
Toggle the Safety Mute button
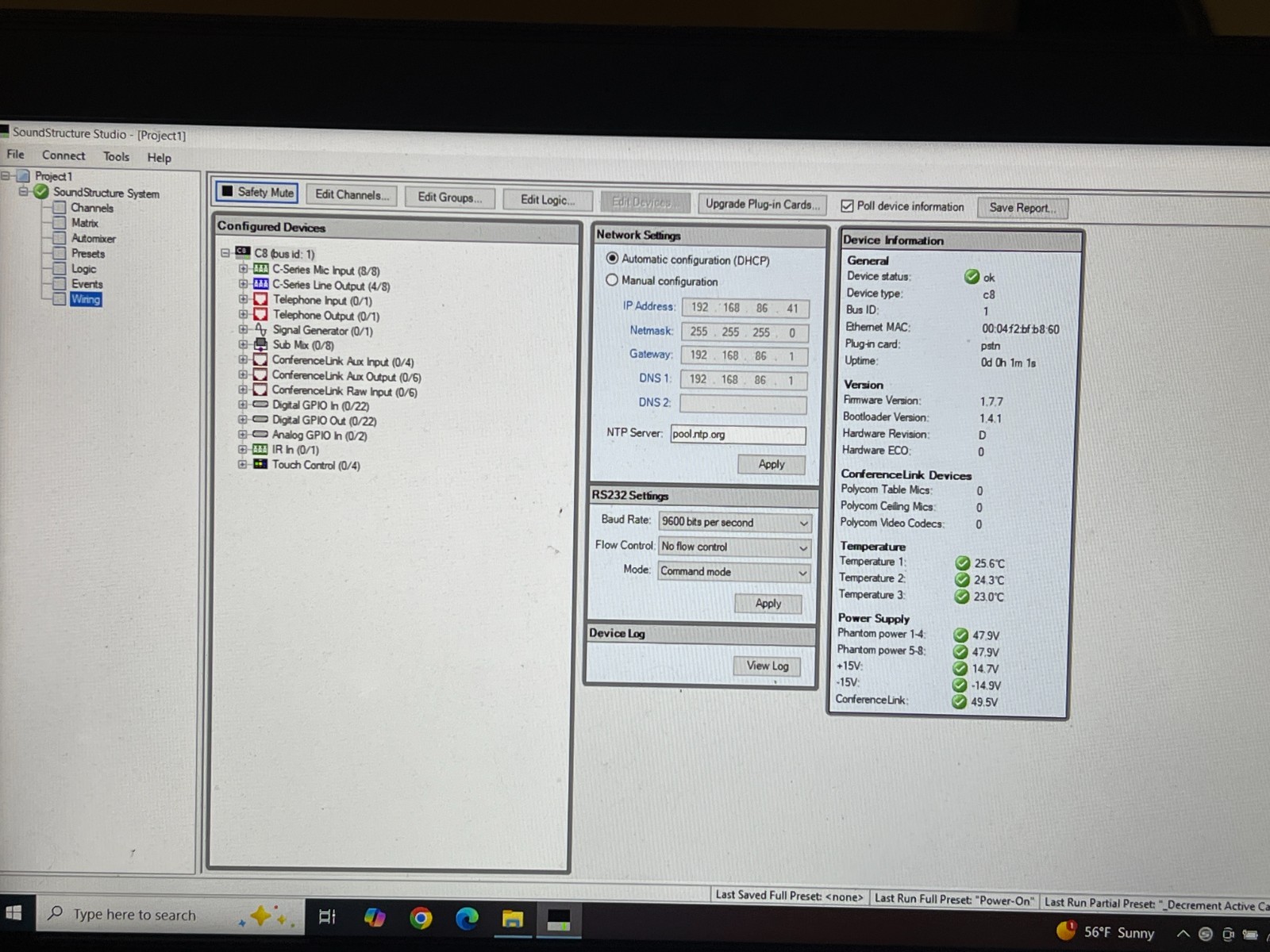tap(257, 192)
